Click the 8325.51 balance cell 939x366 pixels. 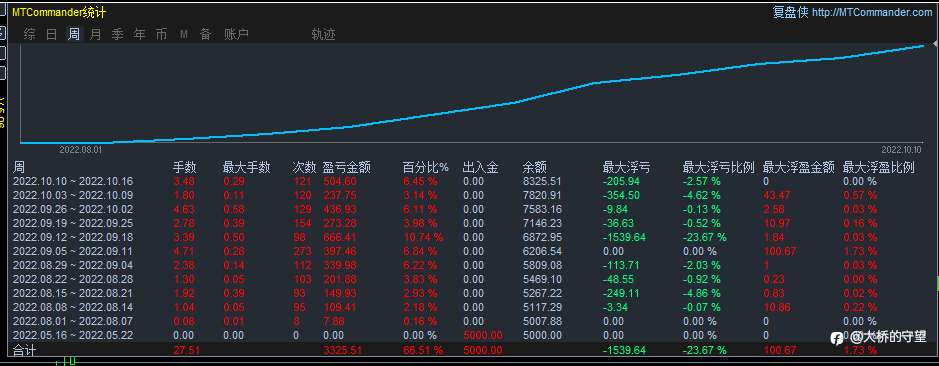click(543, 181)
